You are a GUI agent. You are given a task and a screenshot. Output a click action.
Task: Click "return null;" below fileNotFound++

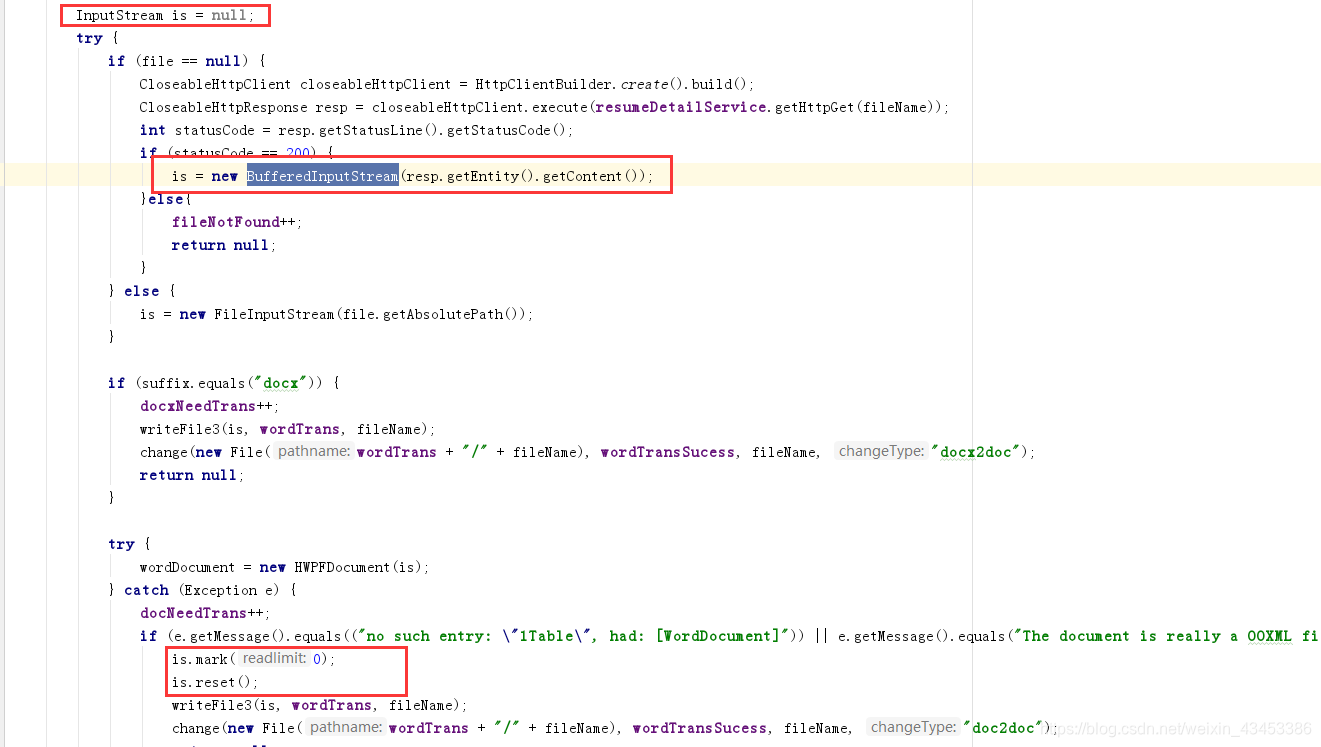[224, 245]
